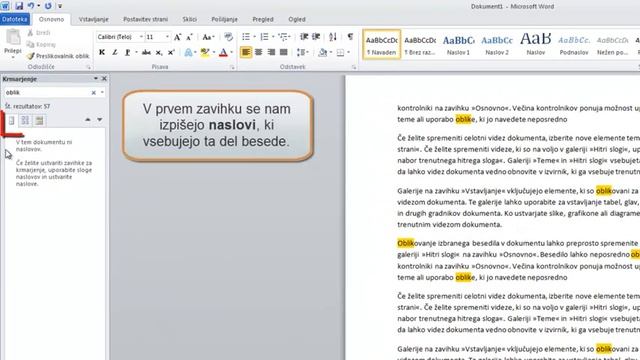
Task: Toggle underline formatting
Action: (x=128, y=52)
